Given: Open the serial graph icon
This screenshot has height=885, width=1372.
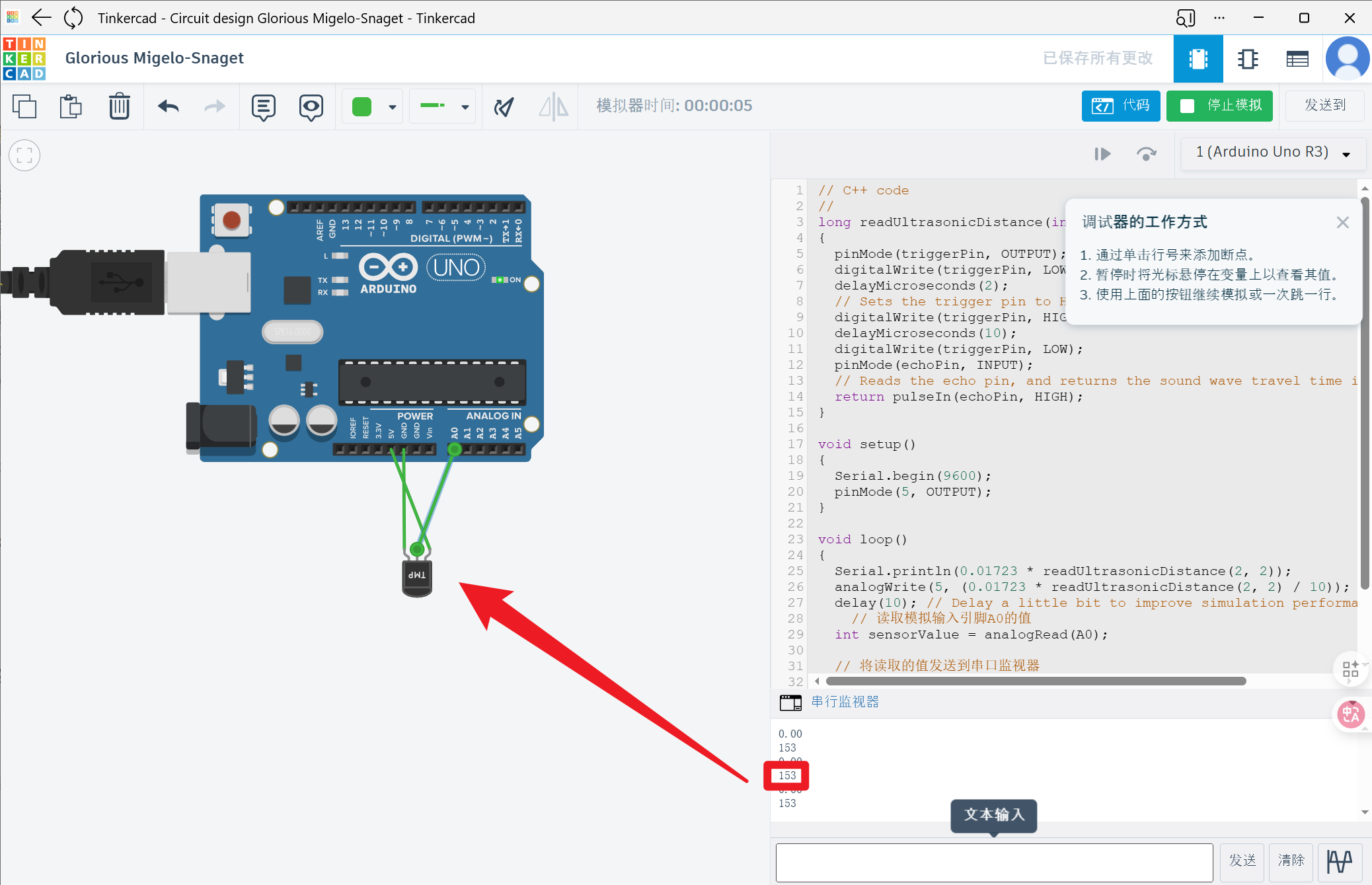Looking at the screenshot, I should pyautogui.click(x=1340, y=861).
